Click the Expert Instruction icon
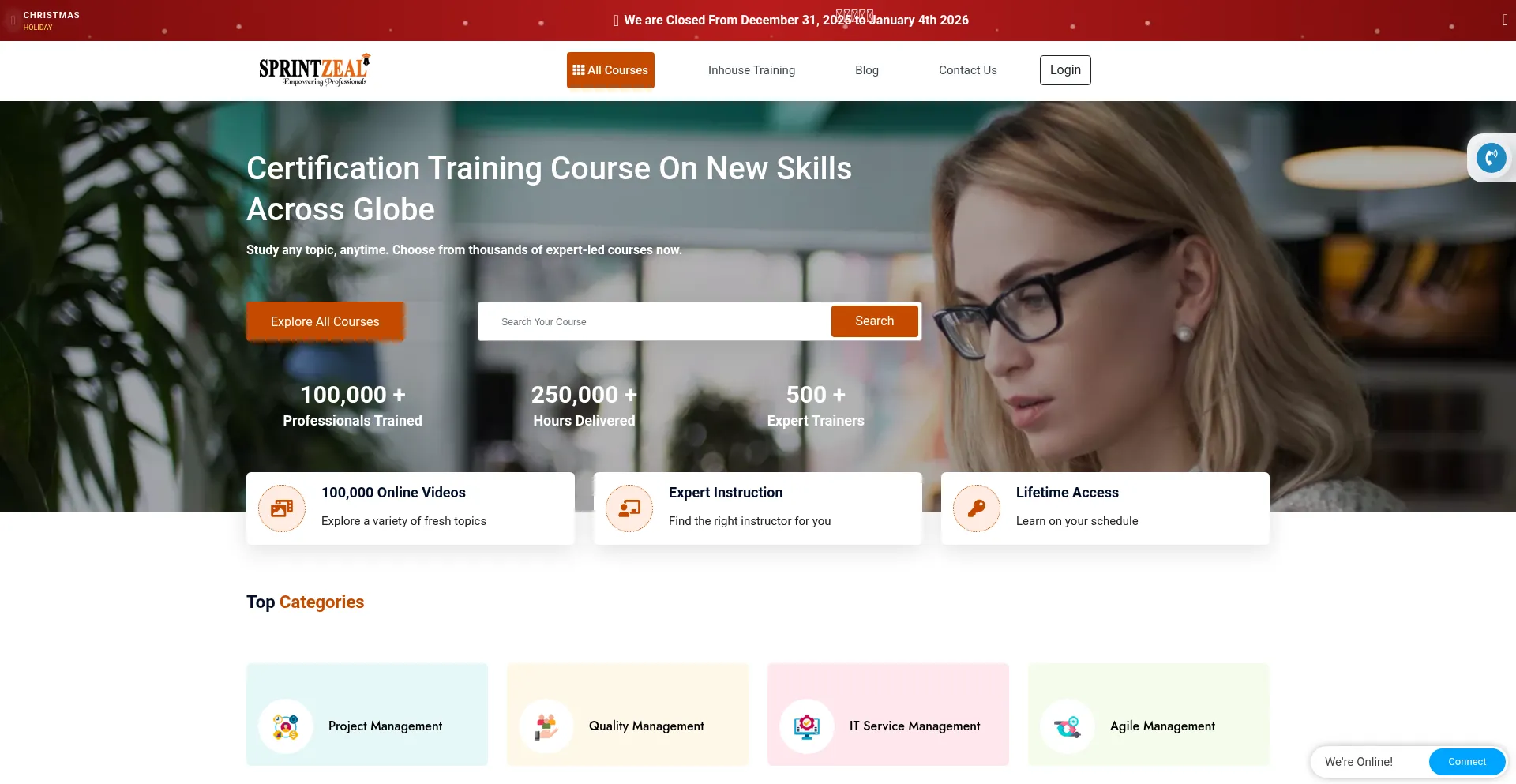The height and width of the screenshot is (784, 1516). 629,508
